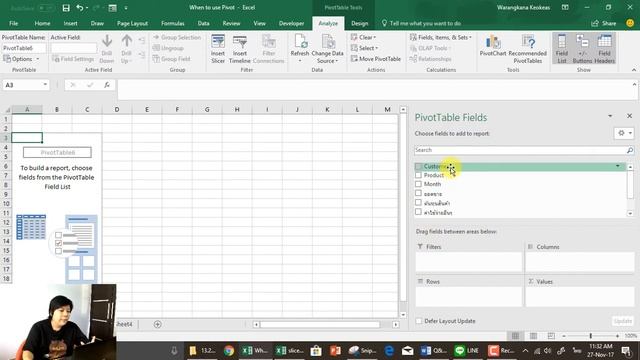Image resolution: width=640 pixels, height=360 pixels.
Task: Switch to Page Layout view icon
Action: point(533,336)
